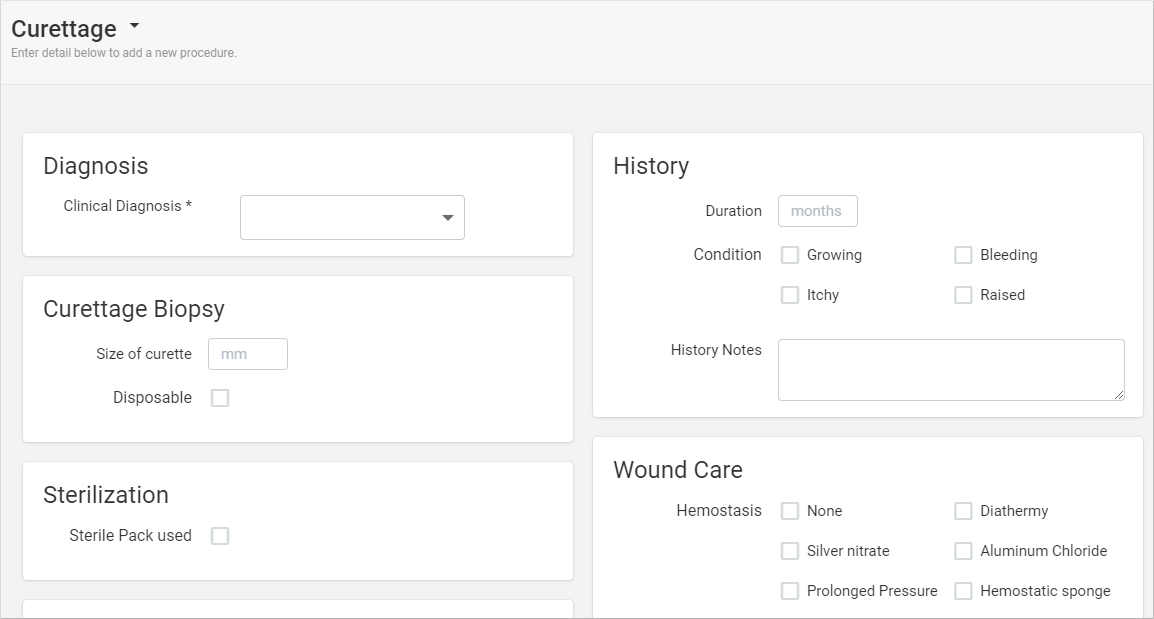Check the Disposable checkbox
The image size is (1154, 619).
(x=220, y=398)
